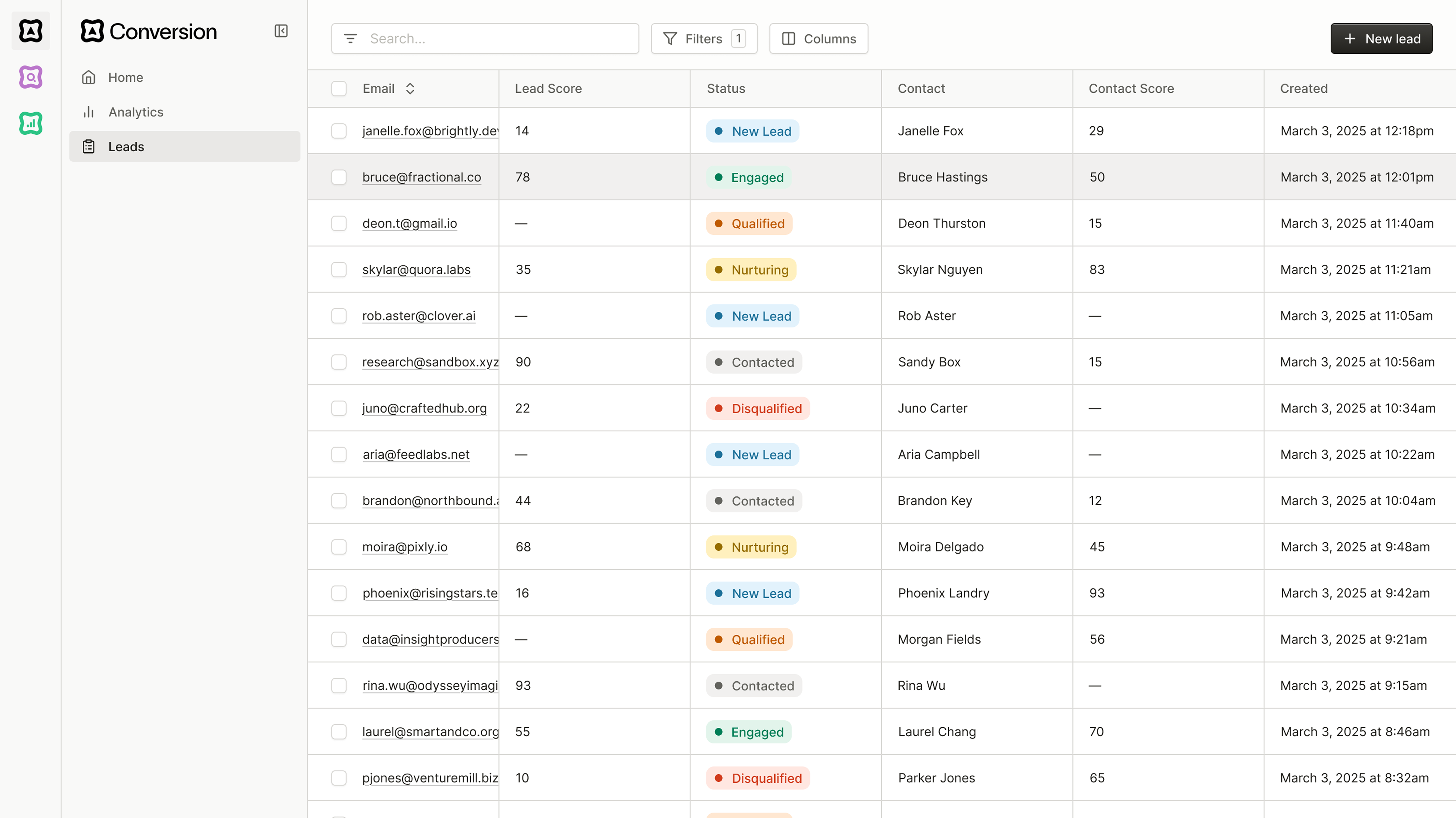This screenshot has width=1456, height=818.
Task: Focus the Search input field
Action: pyautogui.click(x=485, y=38)
